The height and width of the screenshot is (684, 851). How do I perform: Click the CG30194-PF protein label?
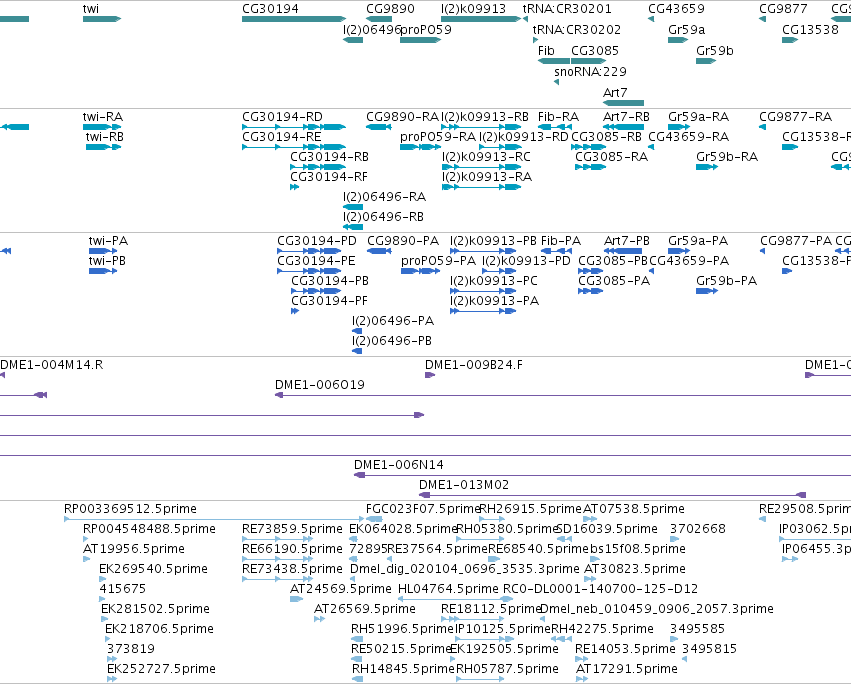[x=329, y=301]
